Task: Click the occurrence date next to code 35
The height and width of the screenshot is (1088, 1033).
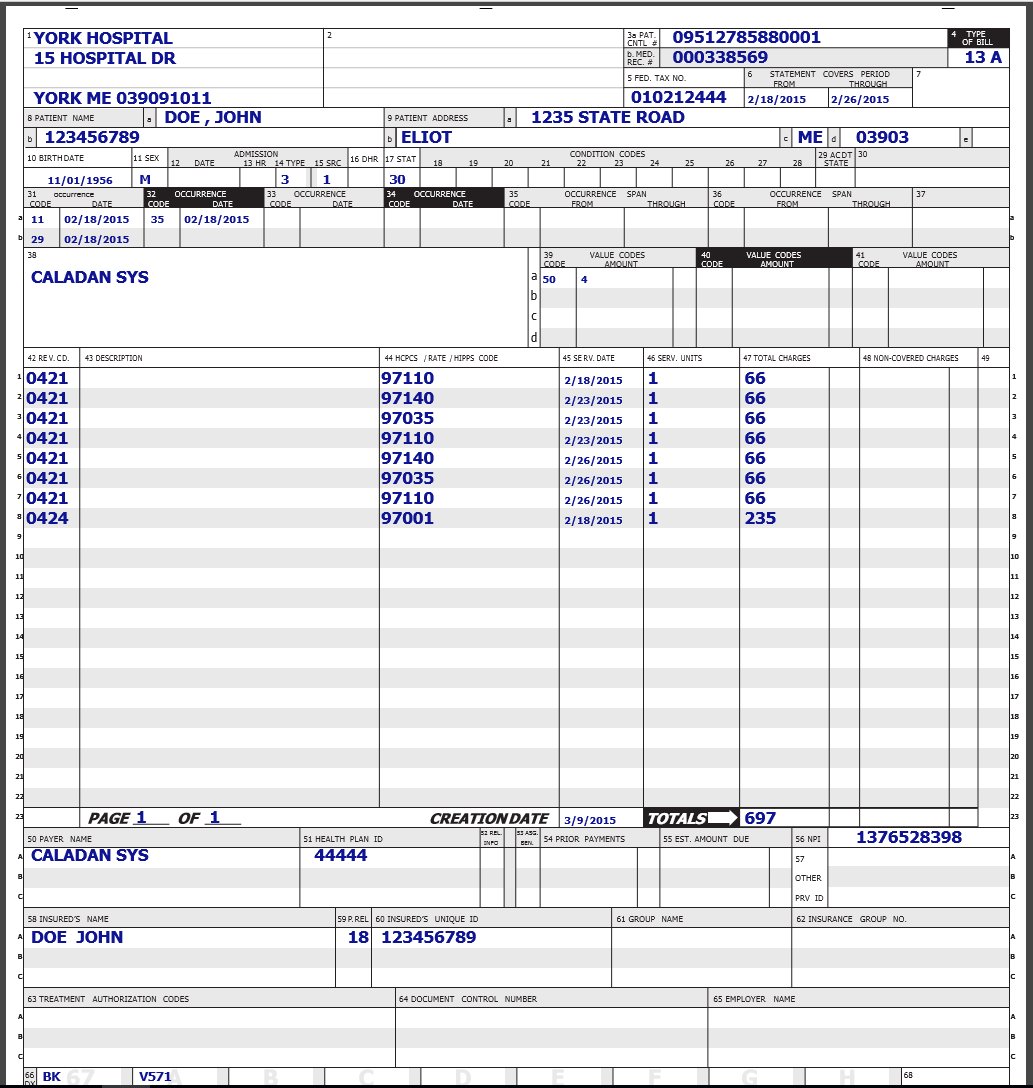Action: tap(216, 220)
